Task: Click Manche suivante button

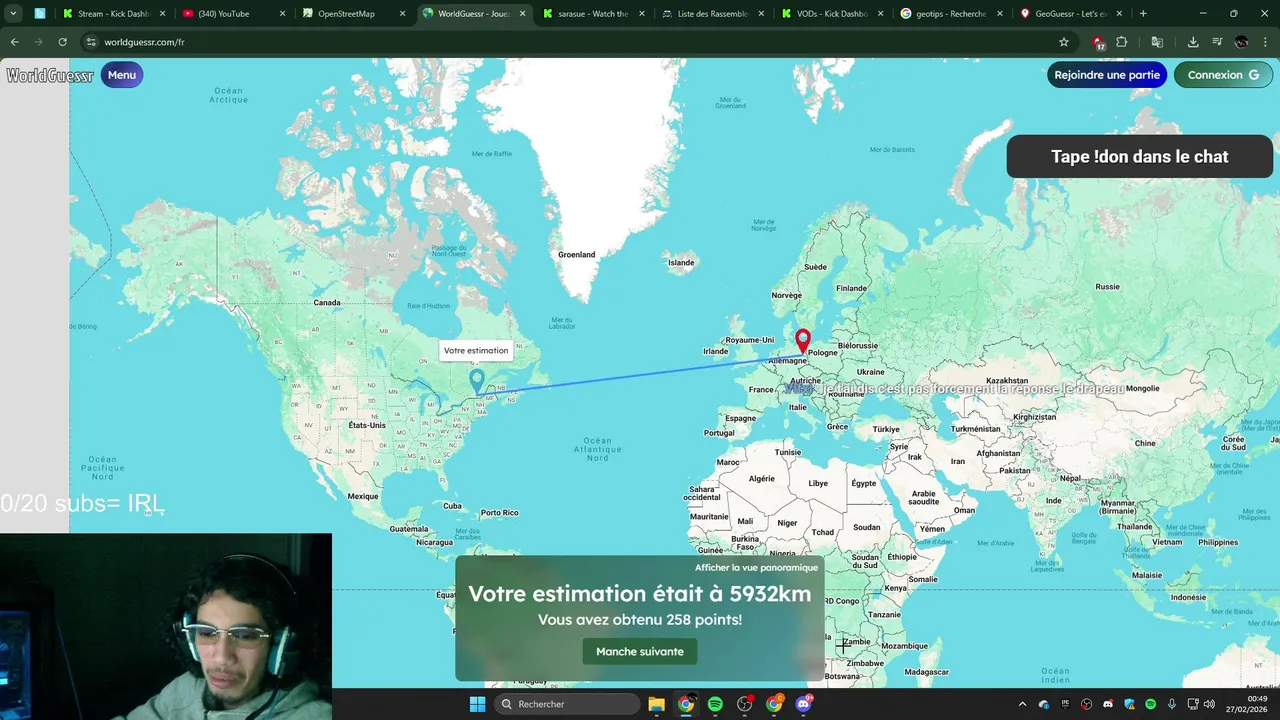Action: point(640,651)
